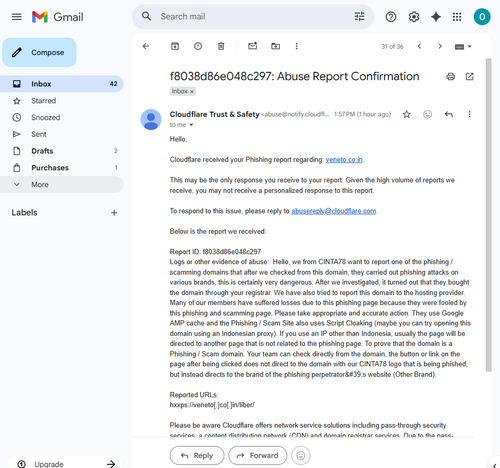
Task: Click the email vertical scrollbar
Action: point(488,215)
